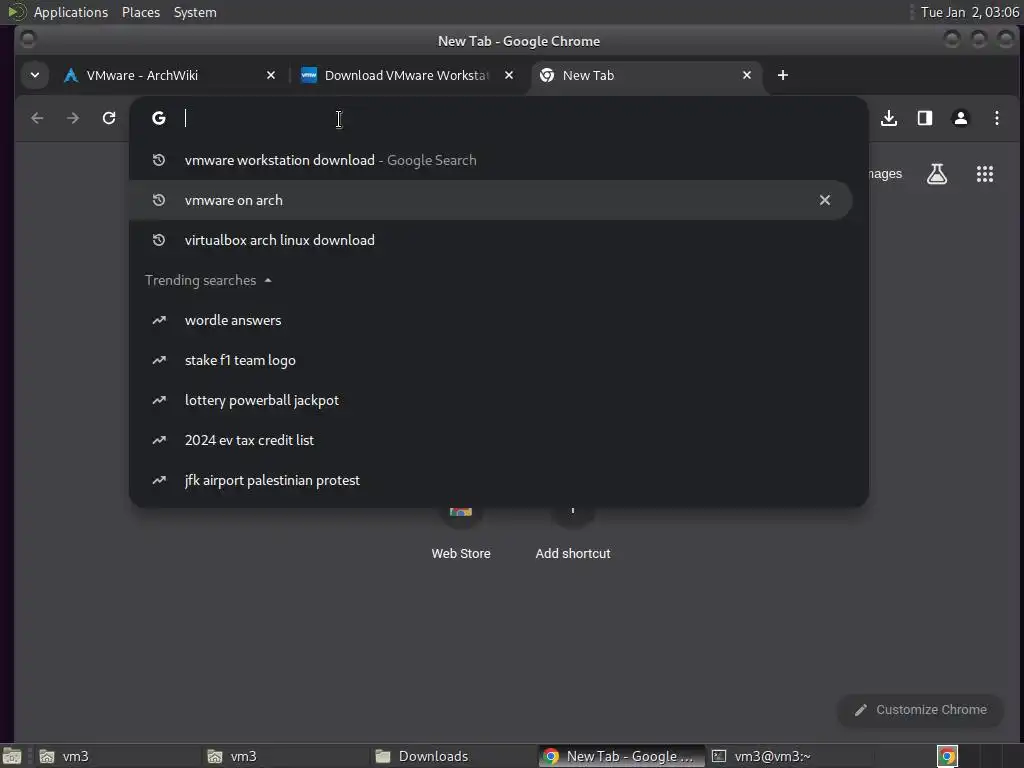Screen dimensions: 1024x768
Task: Close the New Tab tab
Action: pyautogui.click(x=746, y=75)
